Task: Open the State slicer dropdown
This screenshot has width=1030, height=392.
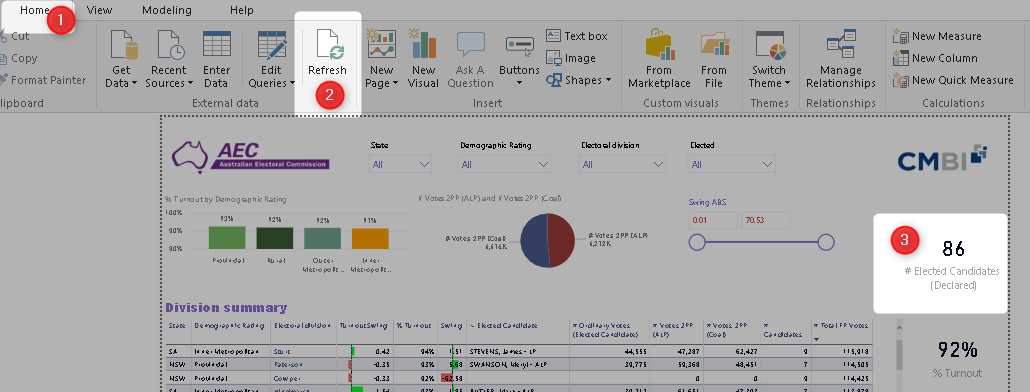Action: click(x=401, y=164)
